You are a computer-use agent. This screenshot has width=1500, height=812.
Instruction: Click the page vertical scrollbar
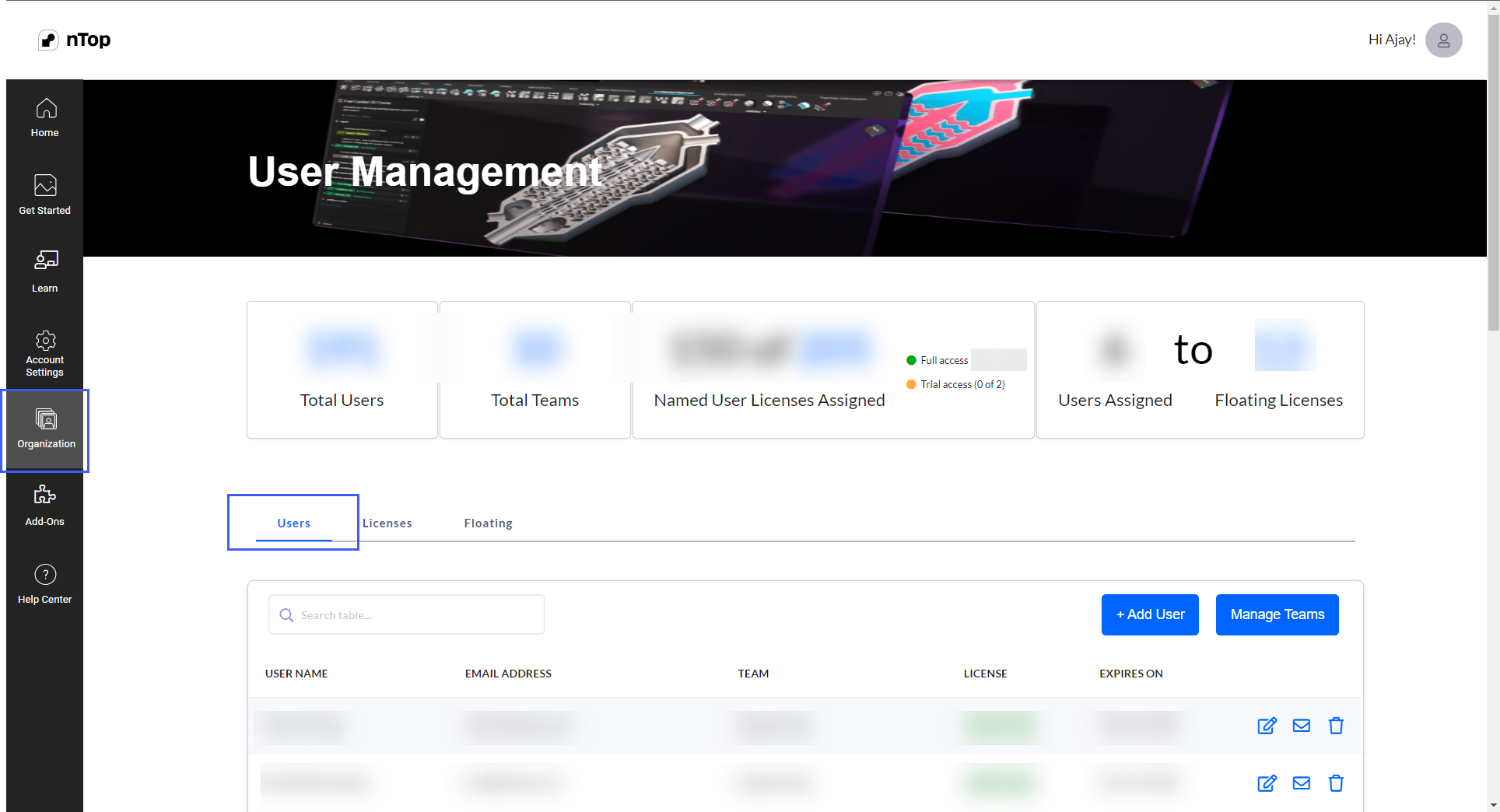pos(1493,173)
